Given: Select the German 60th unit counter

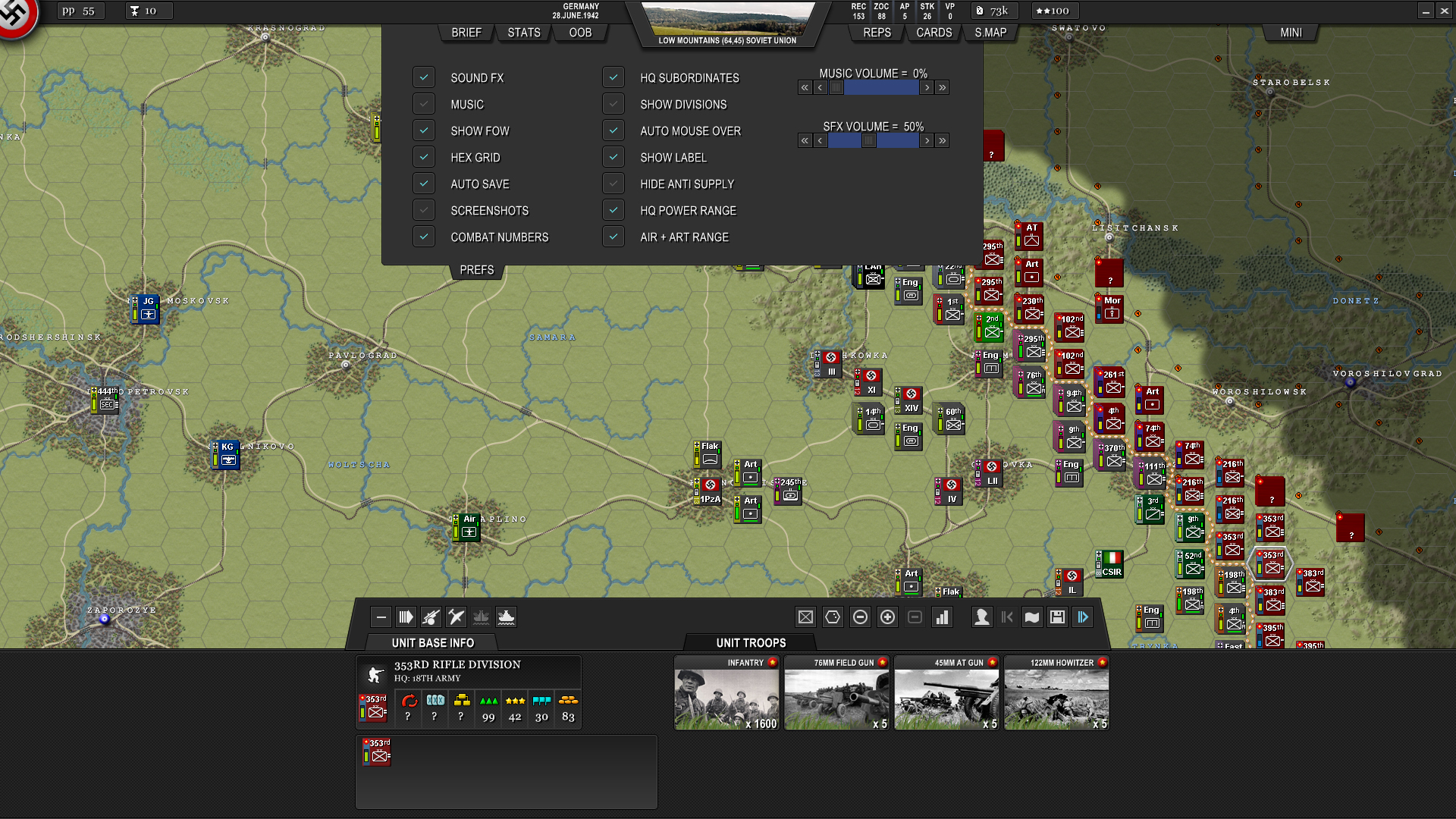Looking at the screenshot, I should tap(950, 419).
